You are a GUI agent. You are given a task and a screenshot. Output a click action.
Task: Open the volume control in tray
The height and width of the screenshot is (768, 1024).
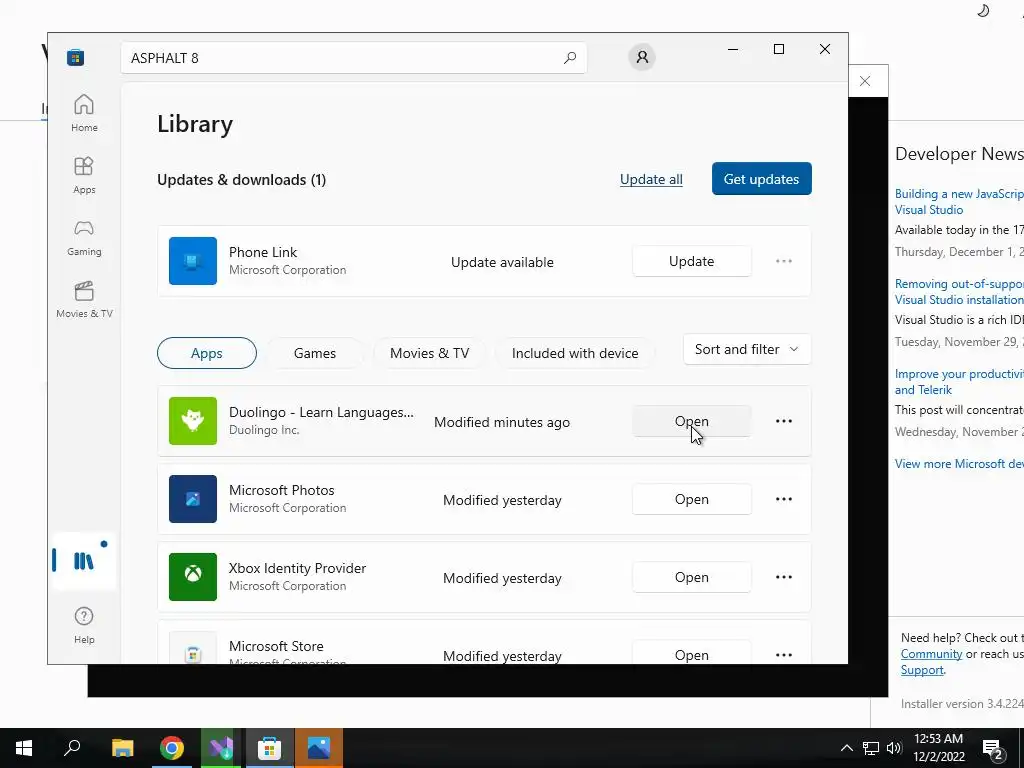pyautogui.click(x=894, y=748)
